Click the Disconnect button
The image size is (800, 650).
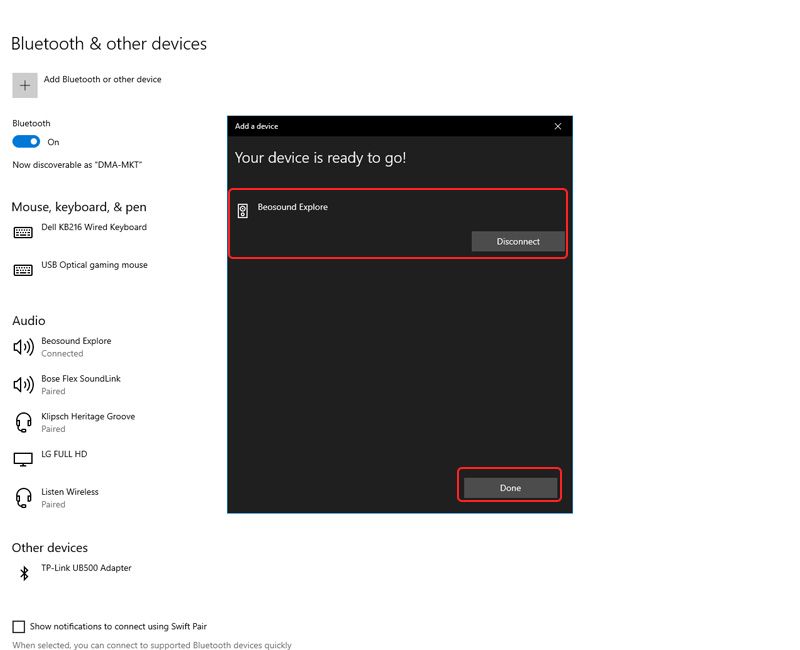pos(518,241)
